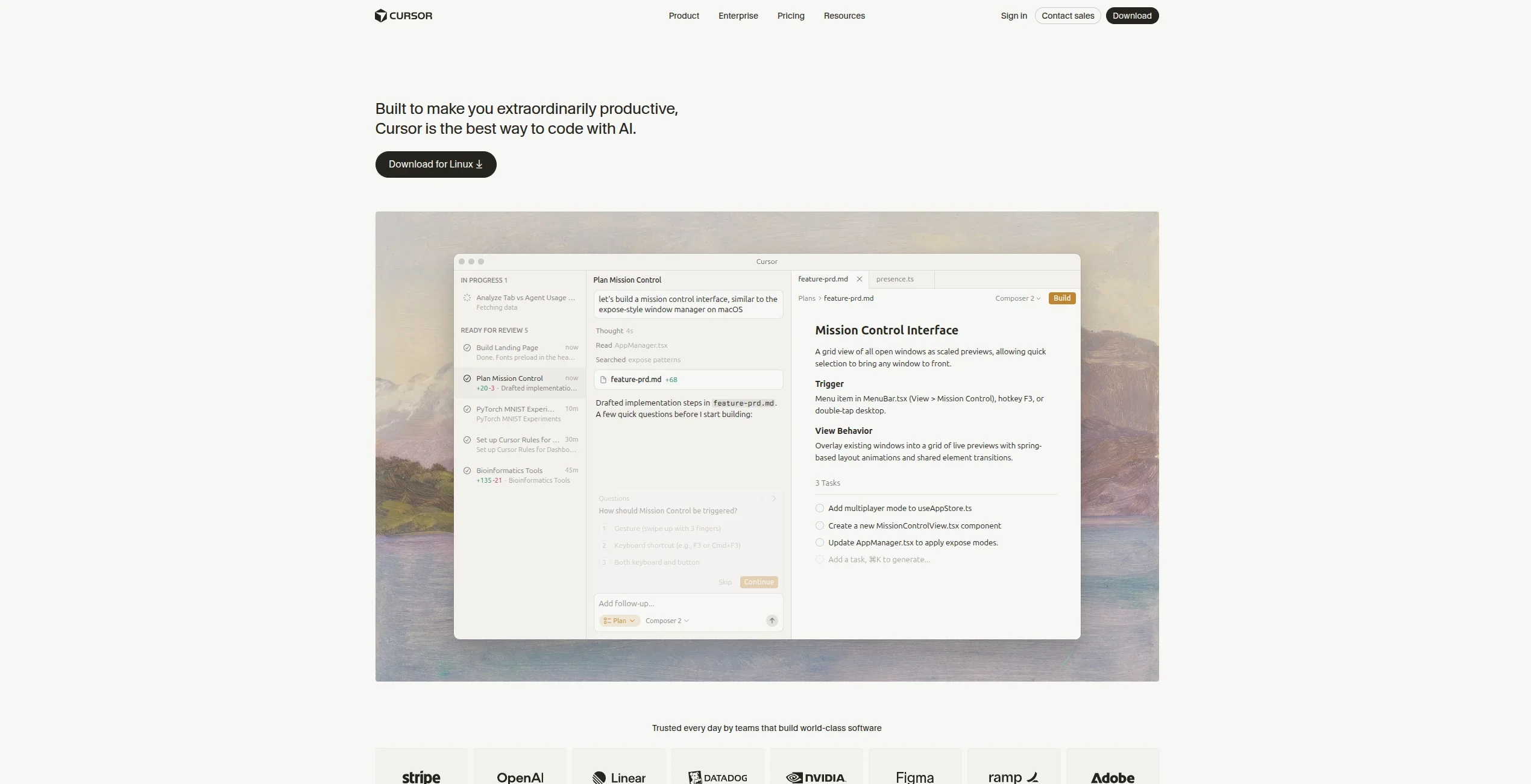This screenshot has width=1531, height=784.
Task: Click the checkmark icon beside Plan Mission Control
Action: click(467, 378)
